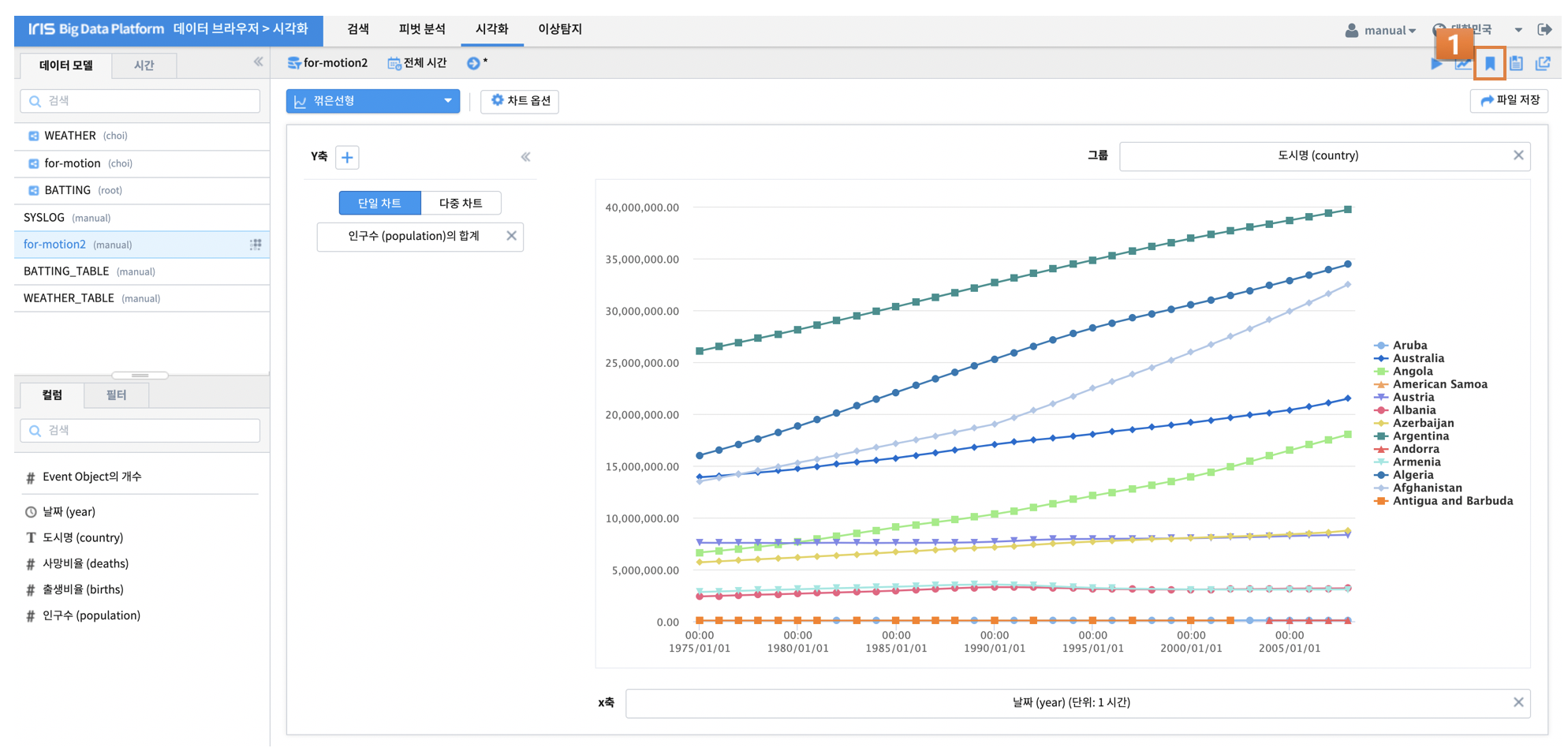The width and height of the screenshot is (1568, 748).
Task: Click the for-motion (choi) model icon
Action: tap(33, 163)
